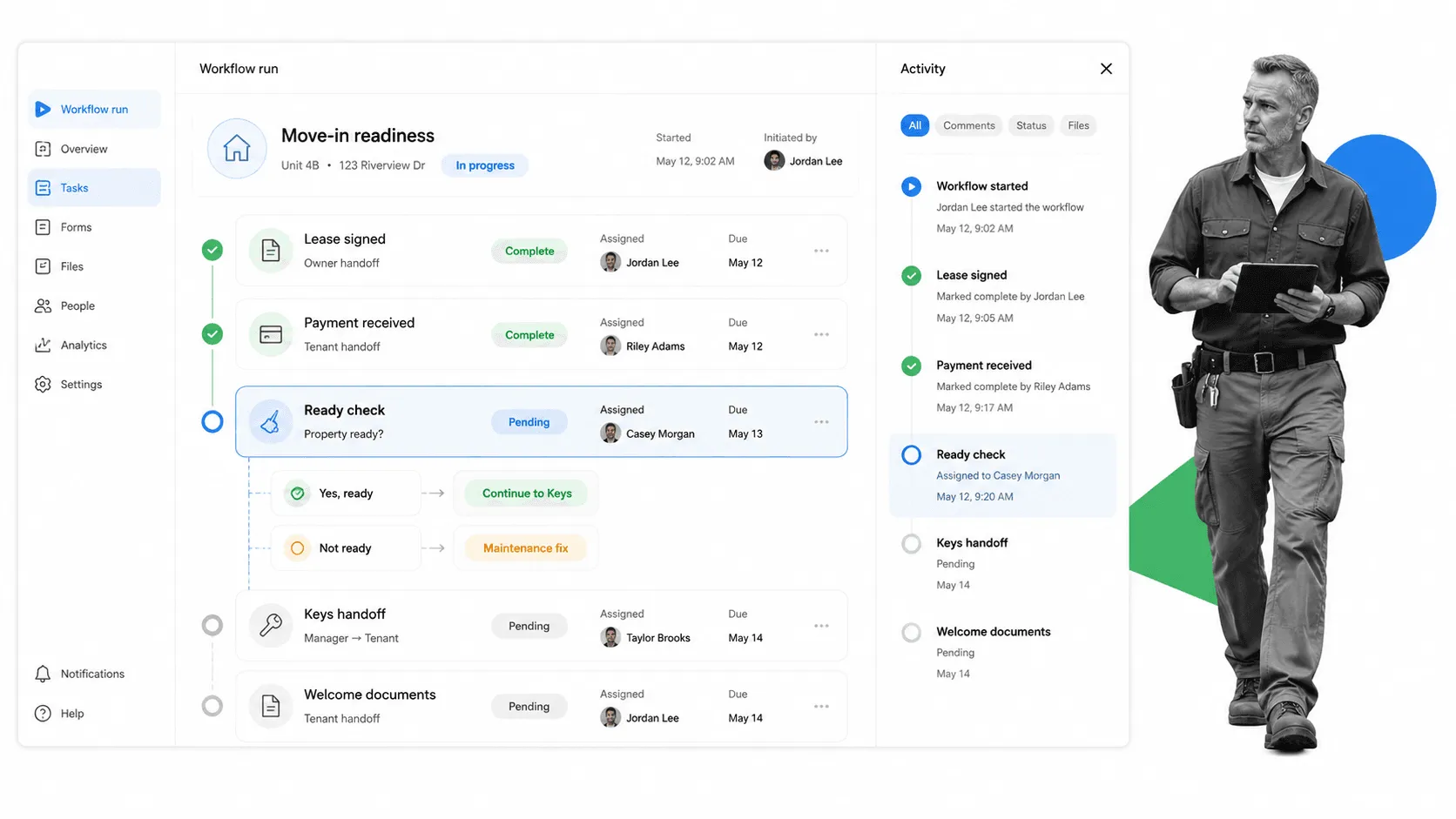Viewport: 1456px width, 819px height.
Task: Click the Payment received Complete badge
Action: [529, 335]
